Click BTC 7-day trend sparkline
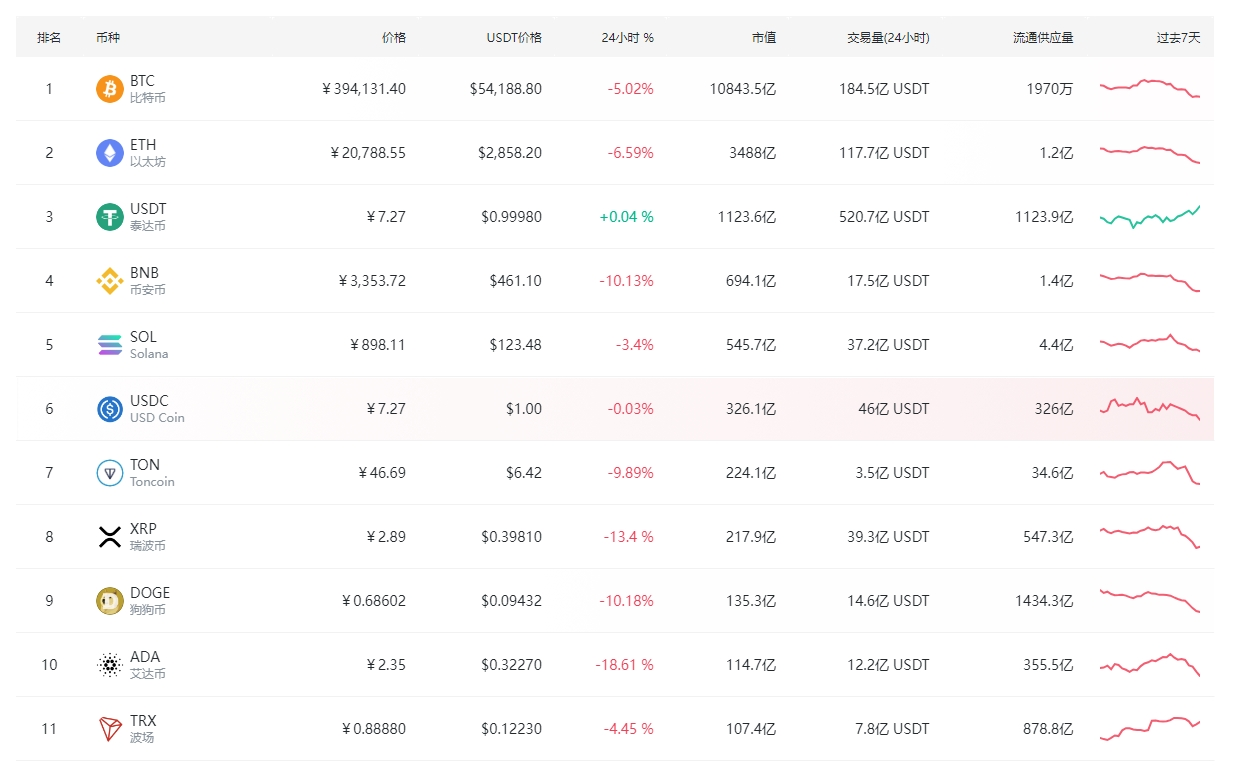This screenshot has height=767, width=1257. click(x=1149, y=88)
